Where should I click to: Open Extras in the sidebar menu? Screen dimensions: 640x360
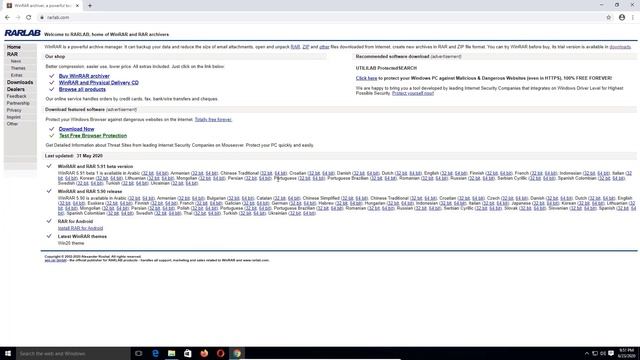[x=17, y=75]
